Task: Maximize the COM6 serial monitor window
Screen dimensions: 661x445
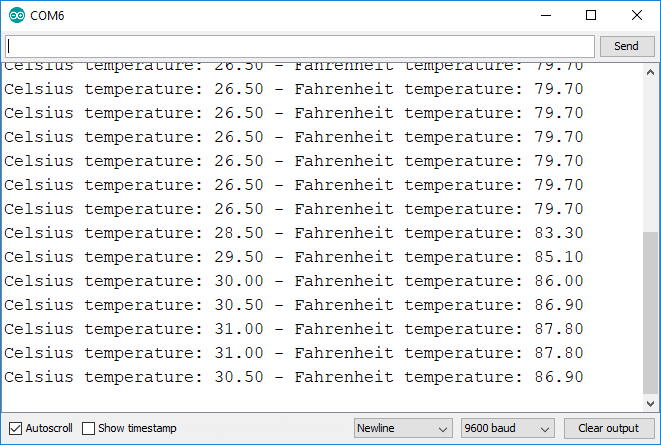Action: [591, 15]
